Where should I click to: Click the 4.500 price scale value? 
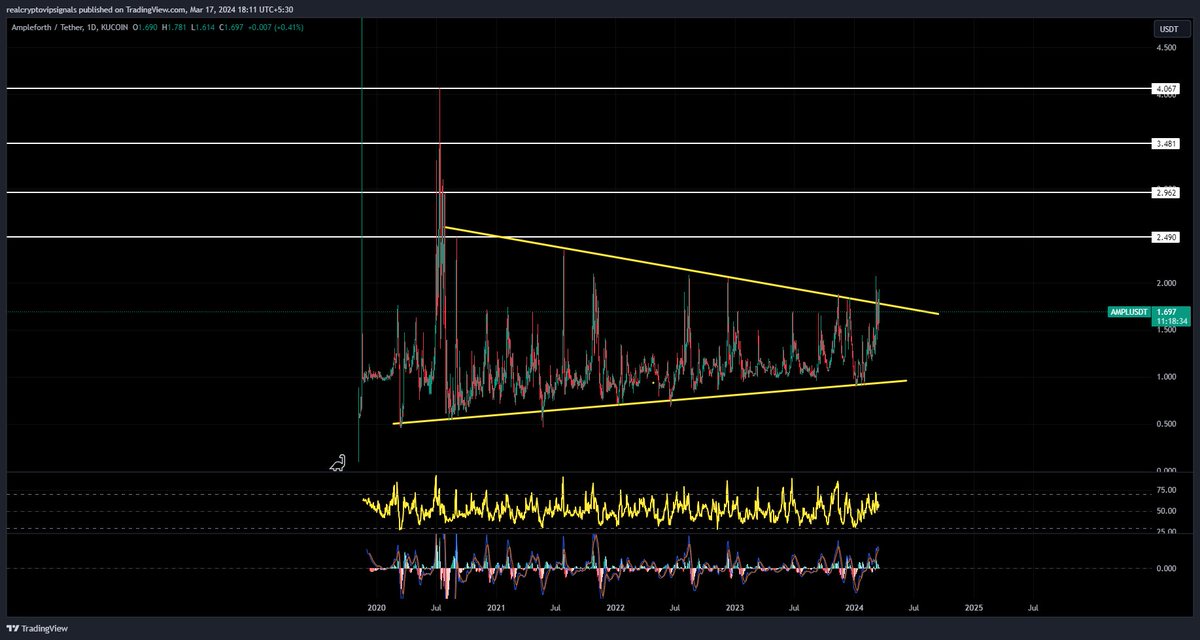(x=1166, y=47)
